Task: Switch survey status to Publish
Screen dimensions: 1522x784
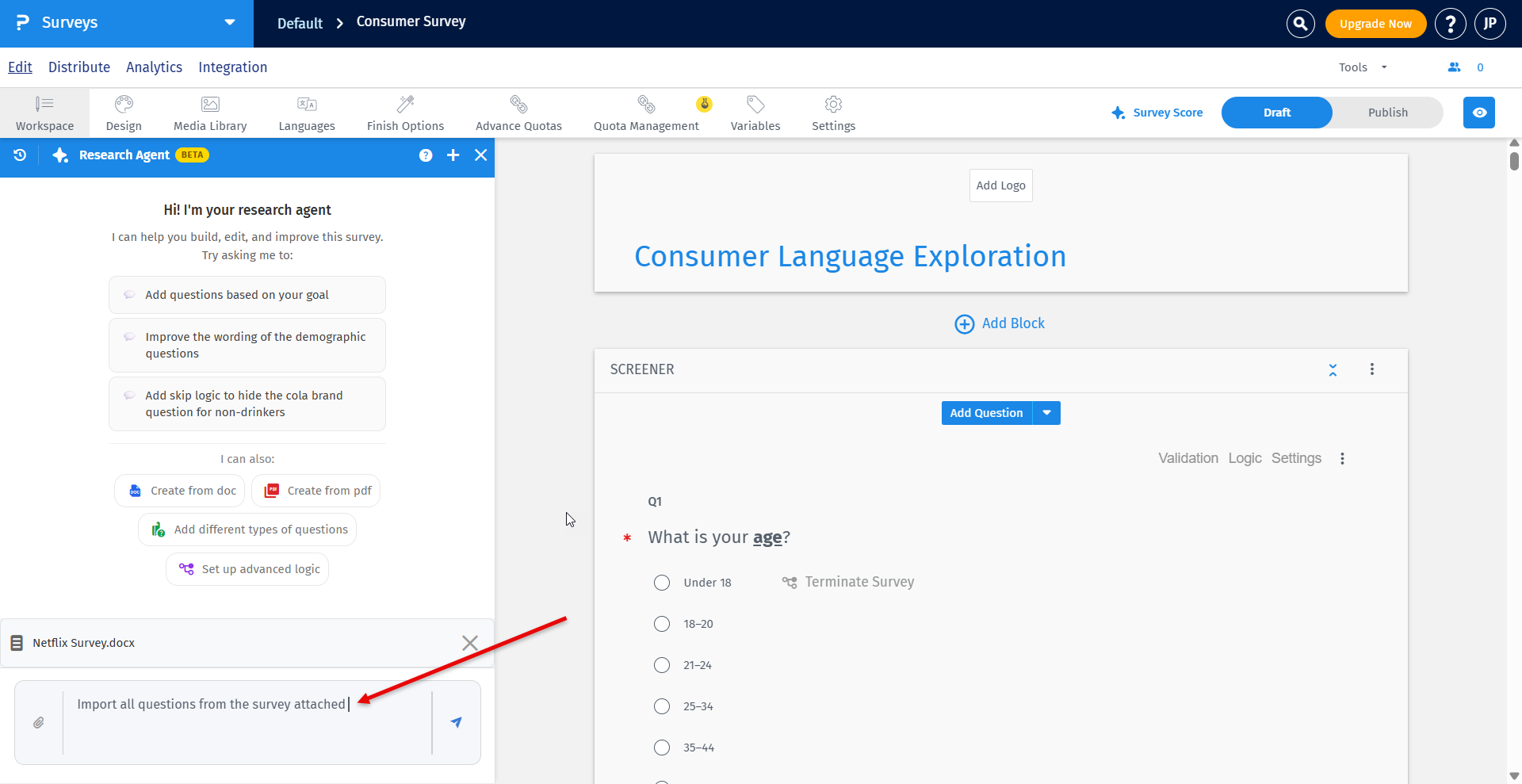Action: pos(1387,113)
